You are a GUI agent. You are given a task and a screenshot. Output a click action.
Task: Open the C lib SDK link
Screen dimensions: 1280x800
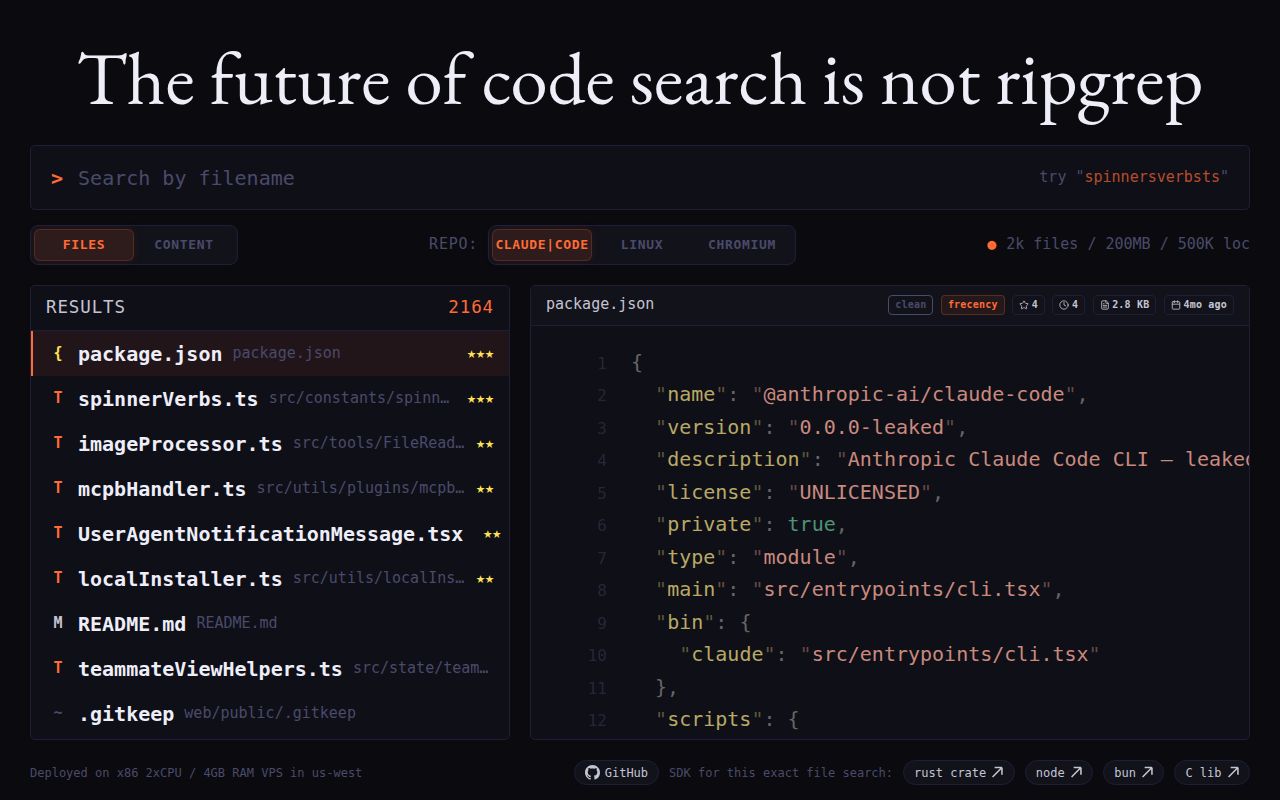pyautogui.click(x=1212, y=772)
